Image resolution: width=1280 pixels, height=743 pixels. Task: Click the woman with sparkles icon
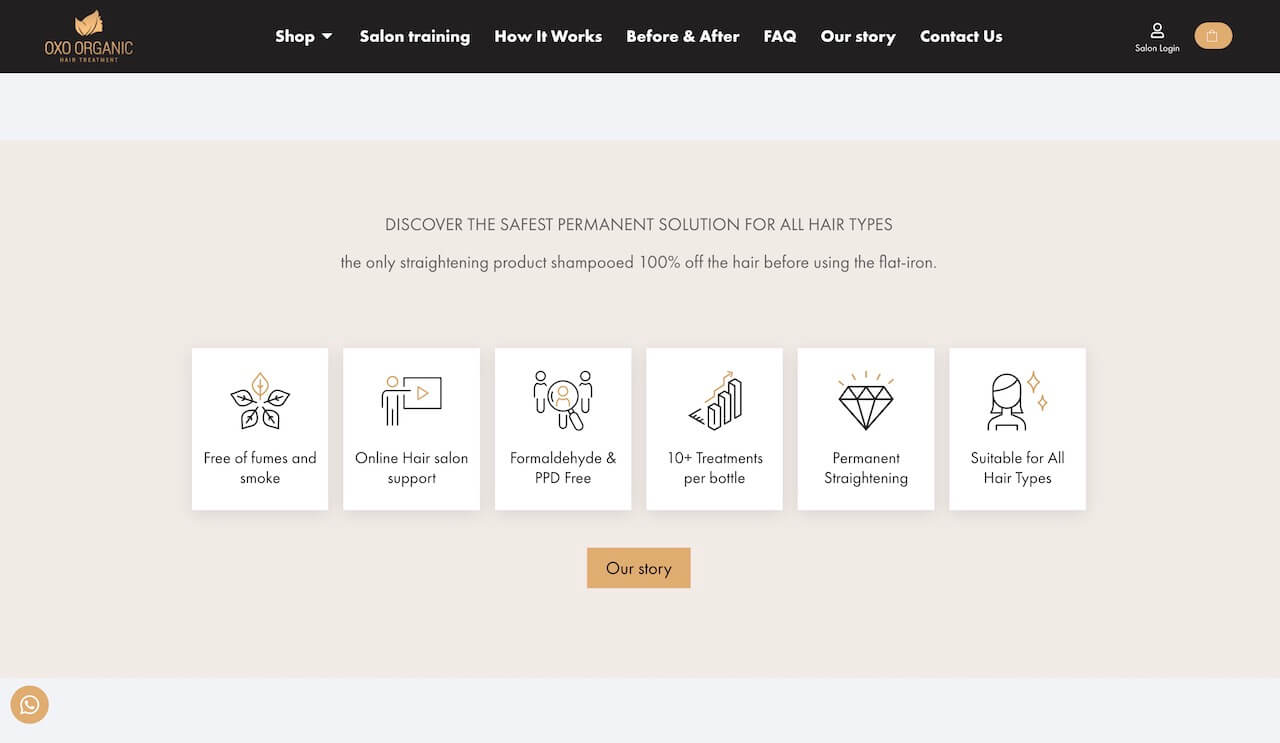[1017, 401]
